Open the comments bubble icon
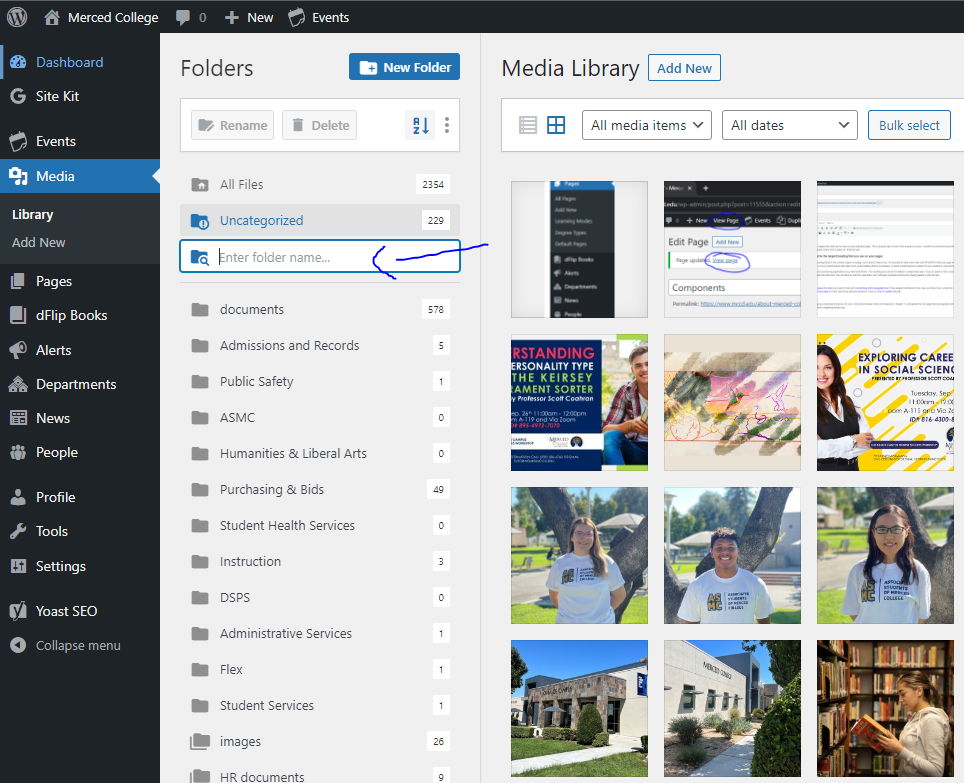 pos(183,17)
